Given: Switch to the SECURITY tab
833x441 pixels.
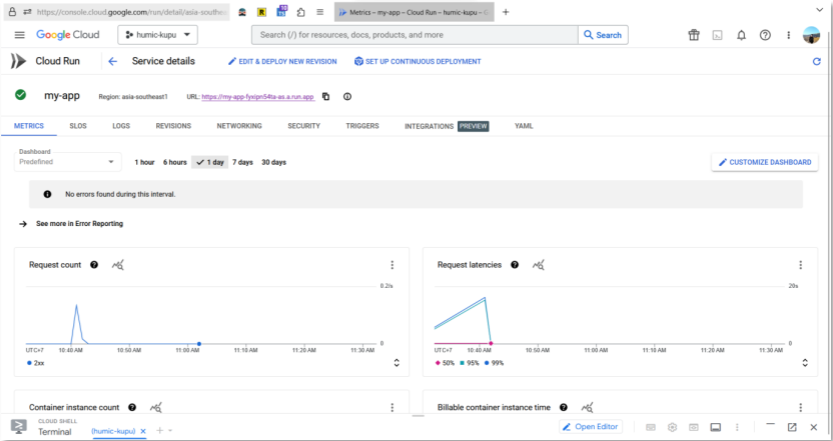Looking at the screenshot, I should click(x=304, y=126).
